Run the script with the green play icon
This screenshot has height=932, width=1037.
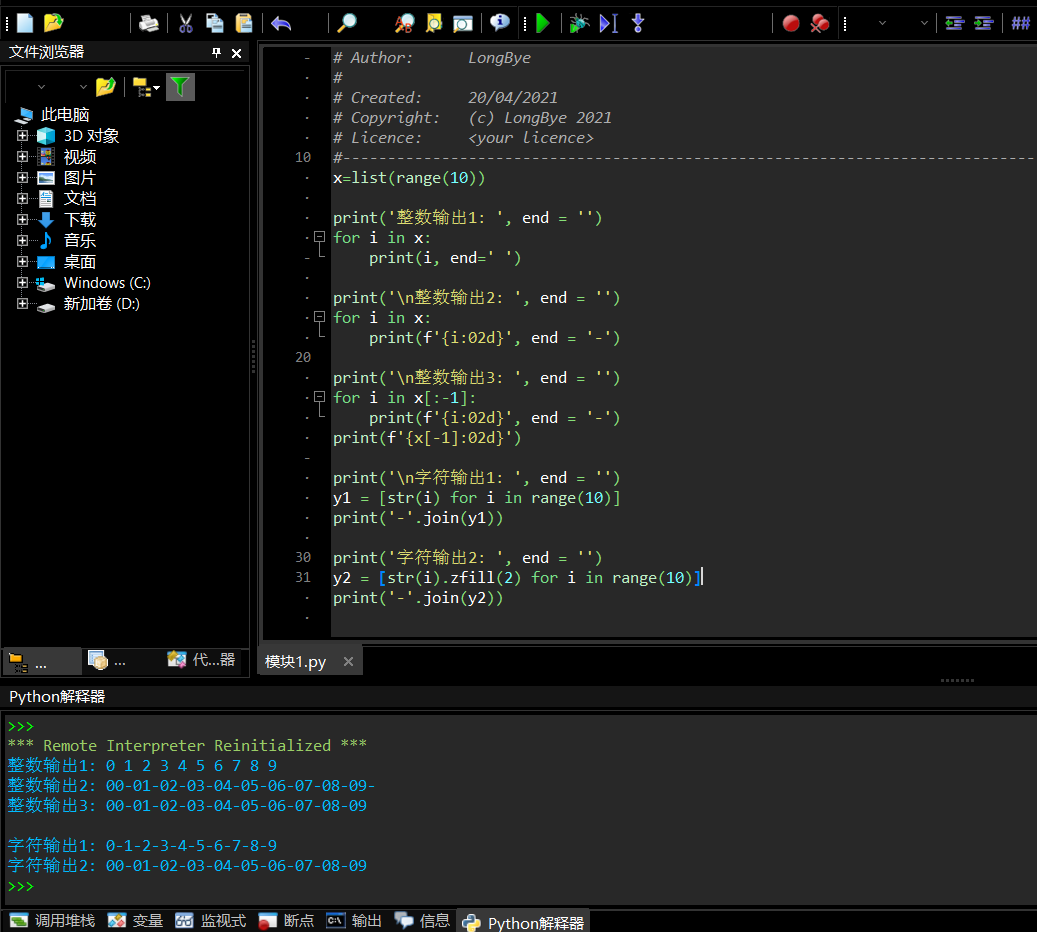(543, 23)
